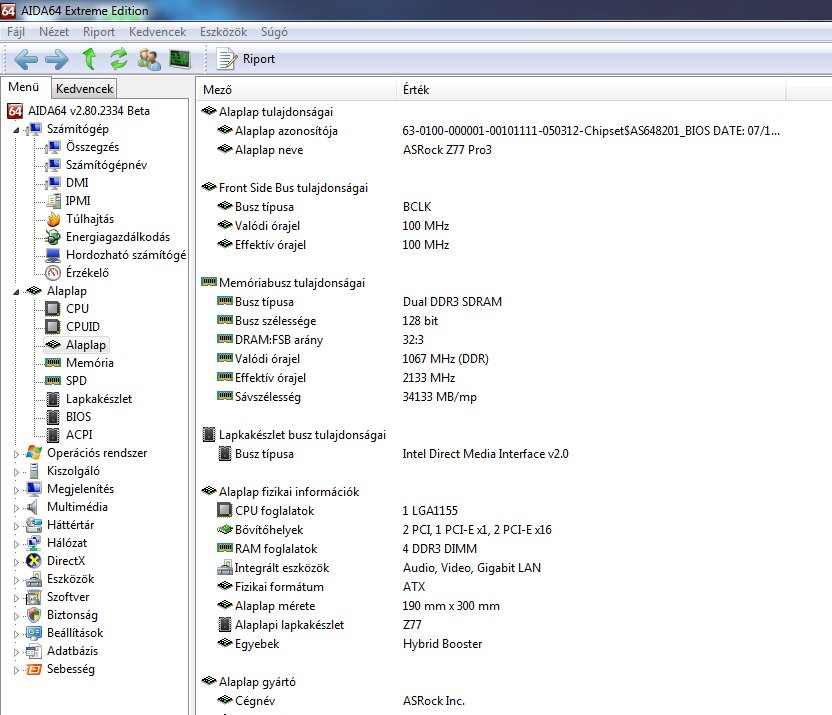Screen dimensions: 832x715
Task: Select Számítógépnév icon in the tree
Action: (53, 165)
